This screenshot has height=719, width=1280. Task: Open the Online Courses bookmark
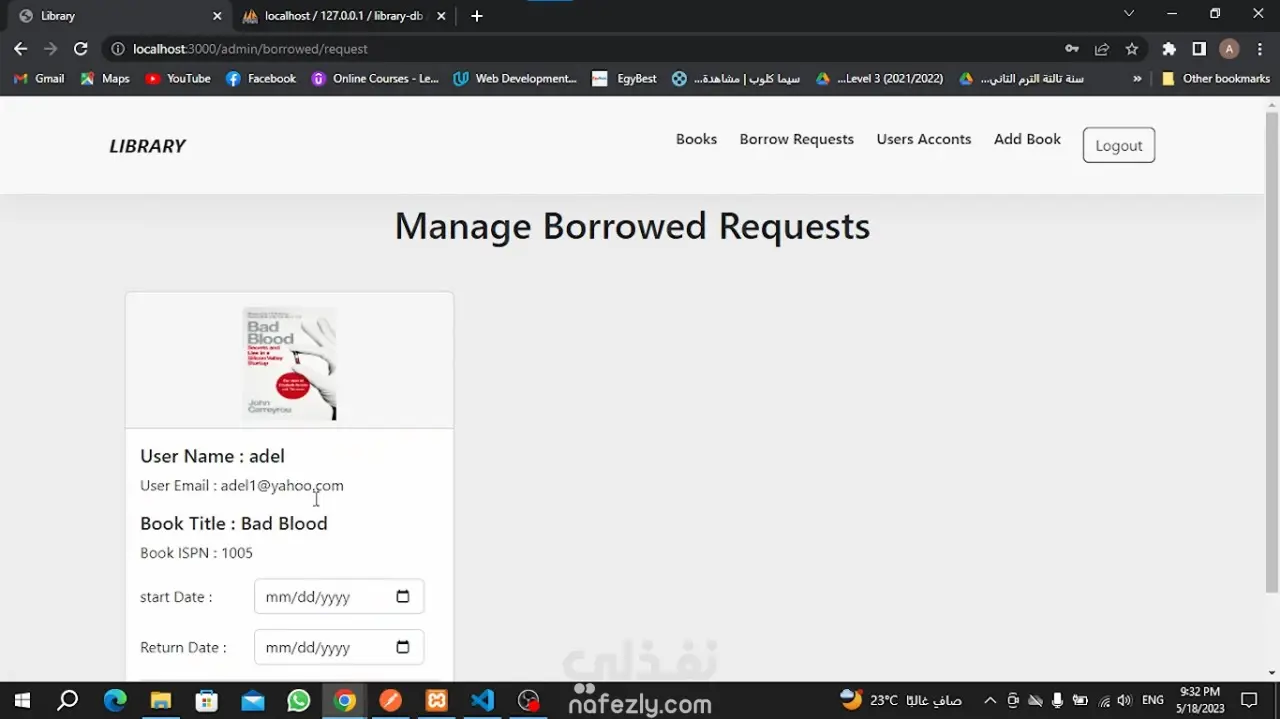pos(375,79)
